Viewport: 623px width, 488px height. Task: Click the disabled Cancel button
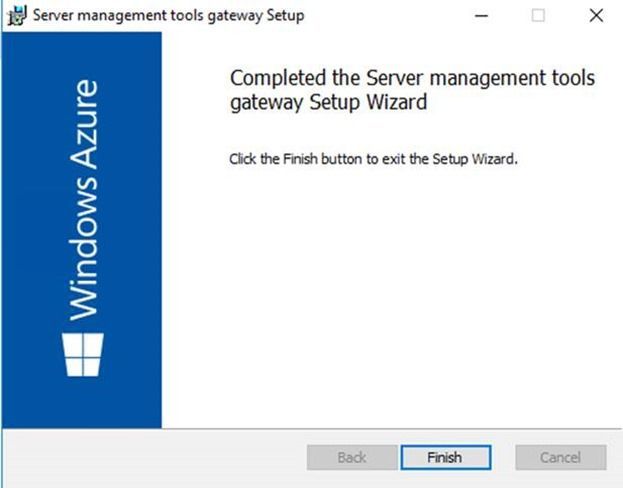point(560,458)
